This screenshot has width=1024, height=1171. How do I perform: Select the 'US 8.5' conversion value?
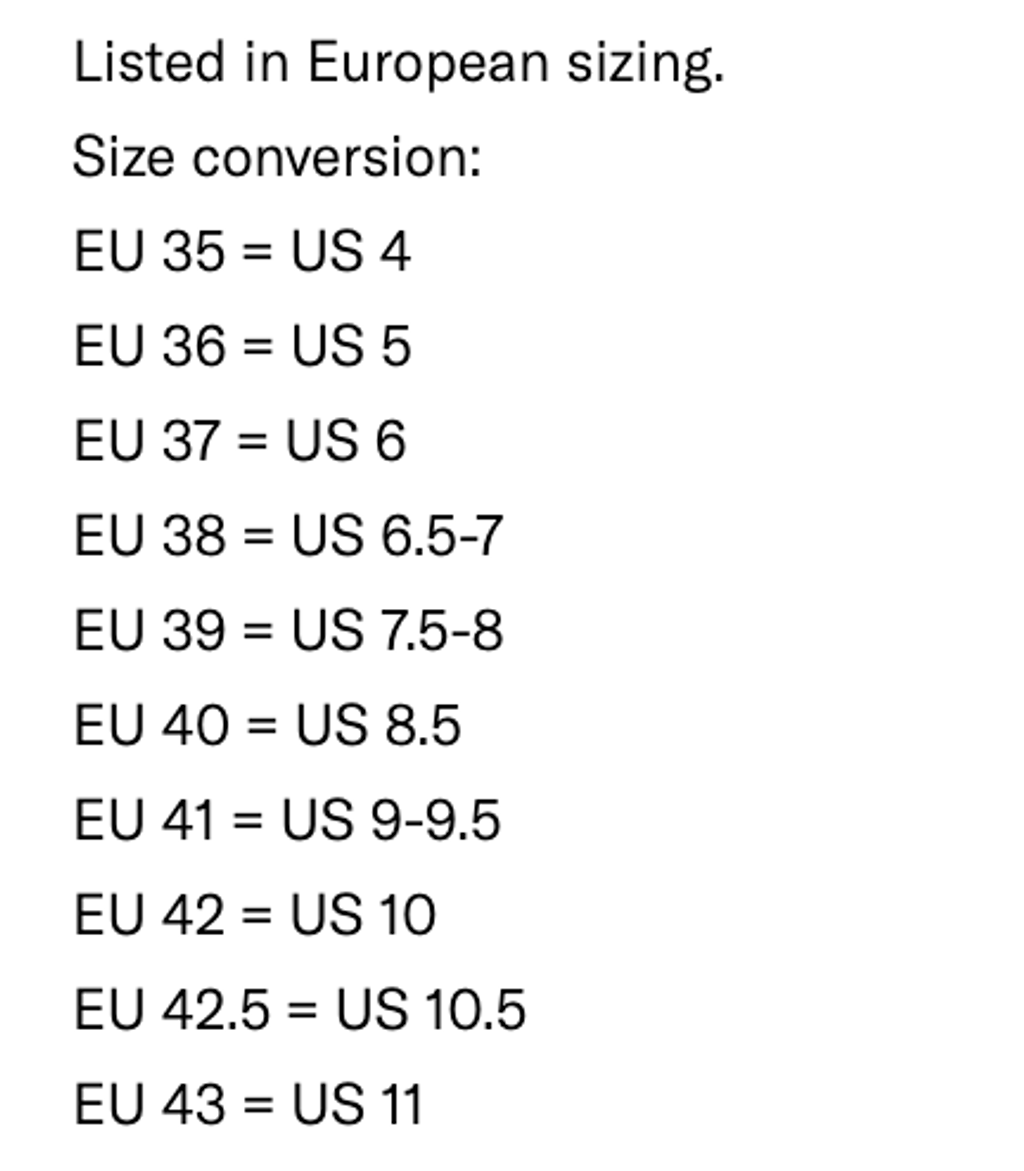[x=378, y=726]
